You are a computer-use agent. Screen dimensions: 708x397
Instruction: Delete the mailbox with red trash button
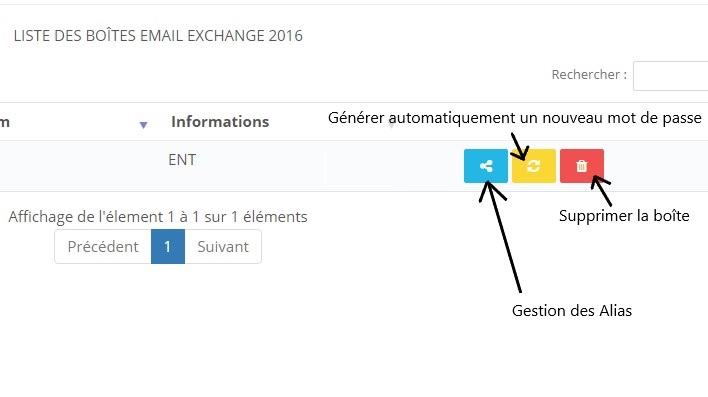pos(582,166)
